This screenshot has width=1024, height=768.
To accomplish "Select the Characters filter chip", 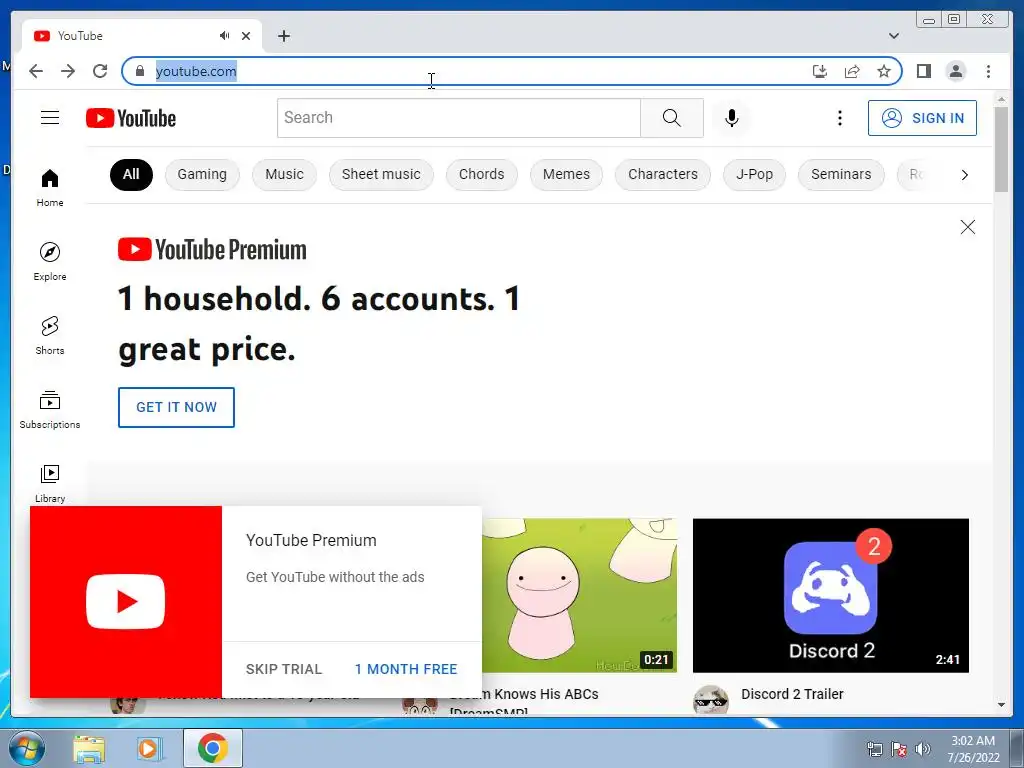I will [x=663, y=174].
